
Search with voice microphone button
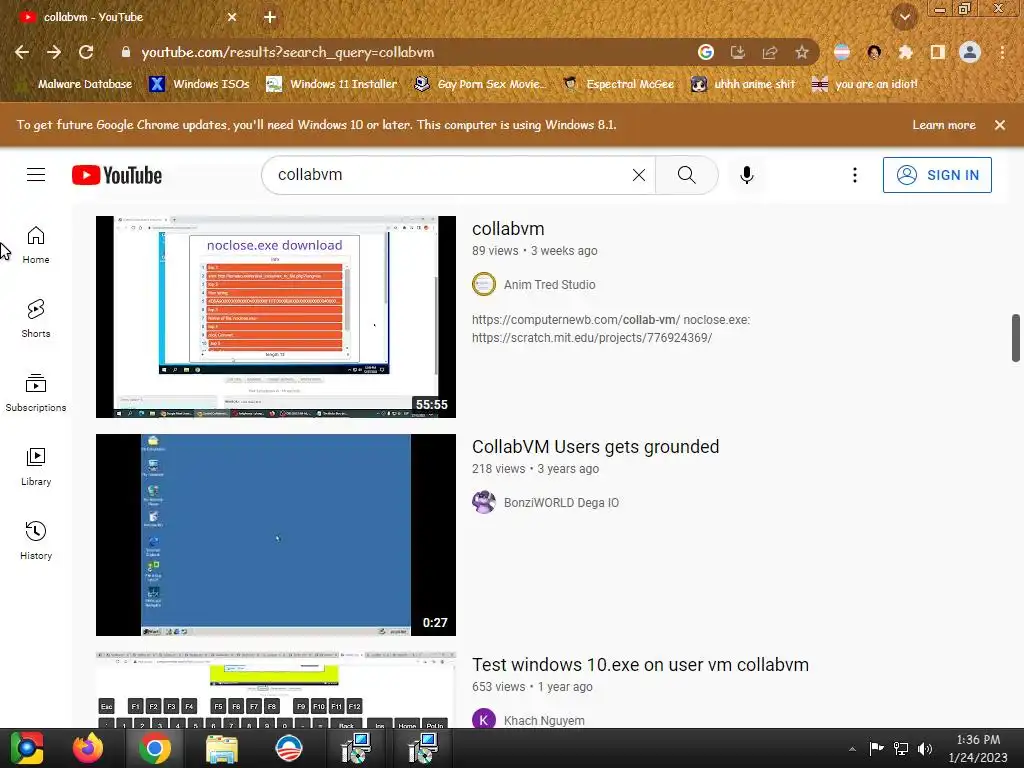746,174
